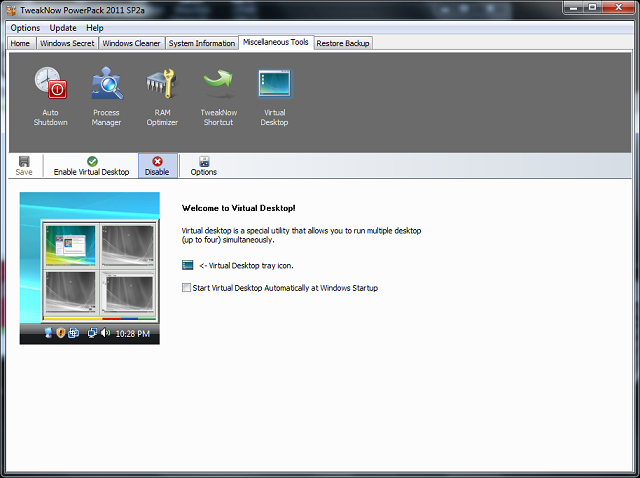Switch to System Information tab
This screenshot has width=640, height=478.
(x=202, y=43)
